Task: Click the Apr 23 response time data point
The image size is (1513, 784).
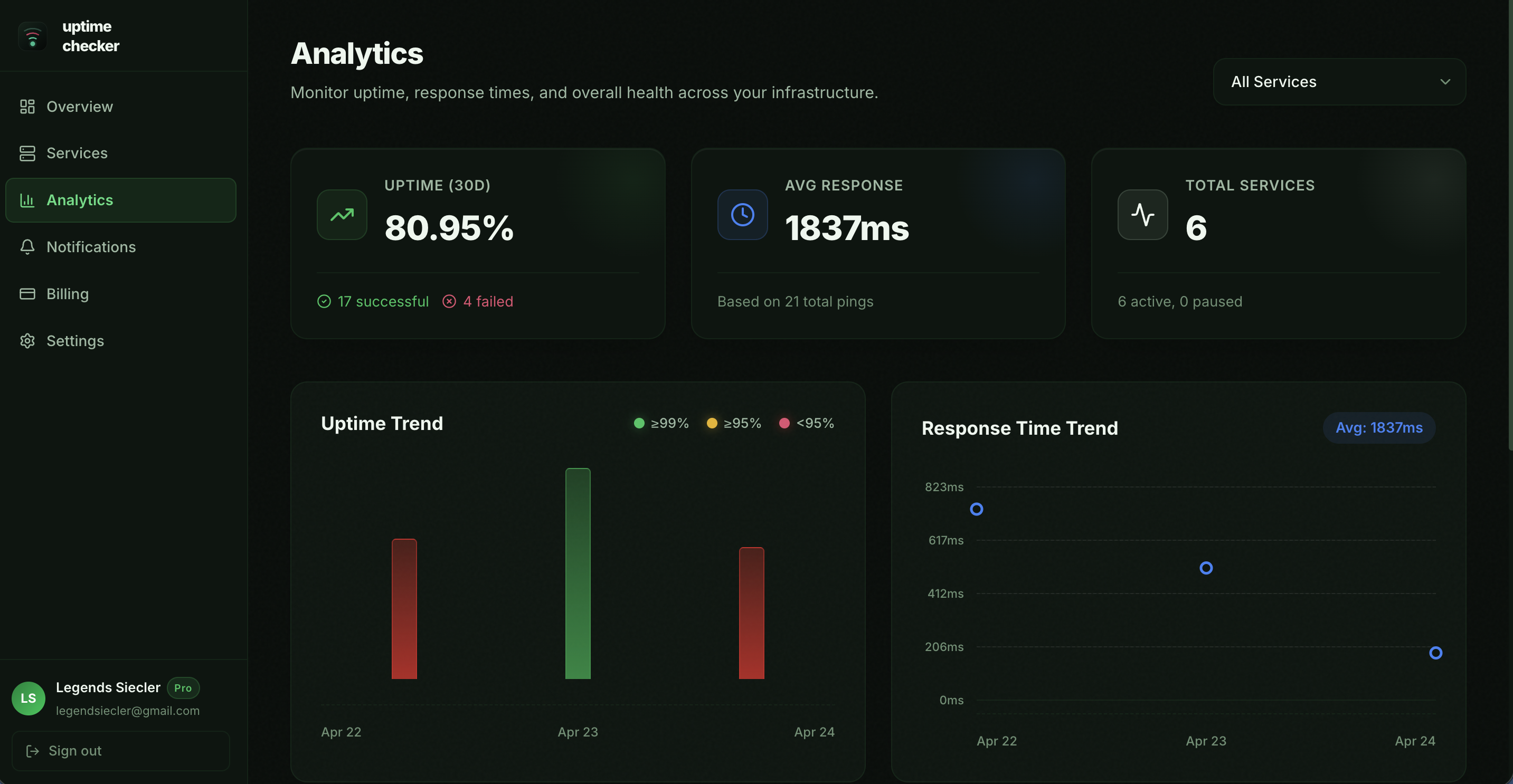Action: [1206, 568]
